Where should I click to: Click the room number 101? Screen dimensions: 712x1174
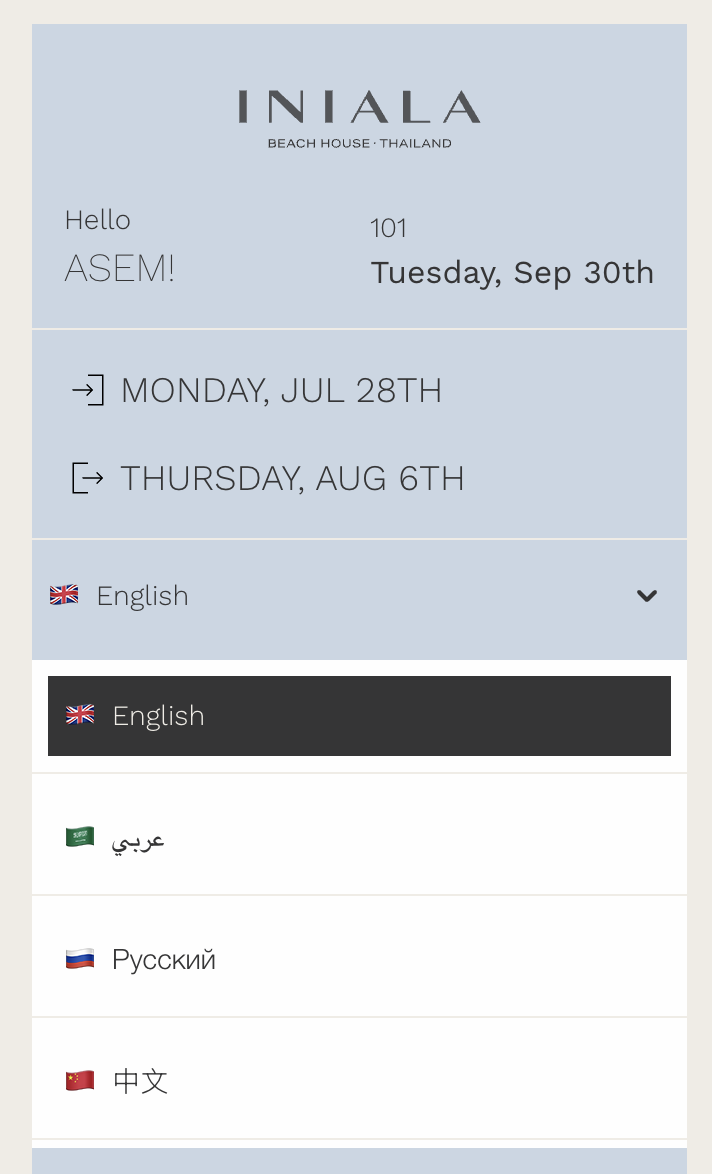(388, 228)
